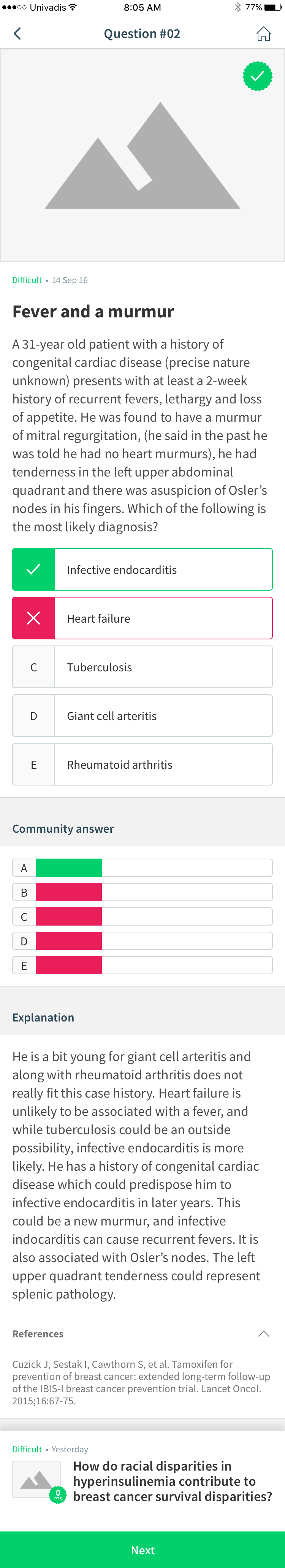
Task: Tap the red X beside Heart failure
Action: [33, 618]
